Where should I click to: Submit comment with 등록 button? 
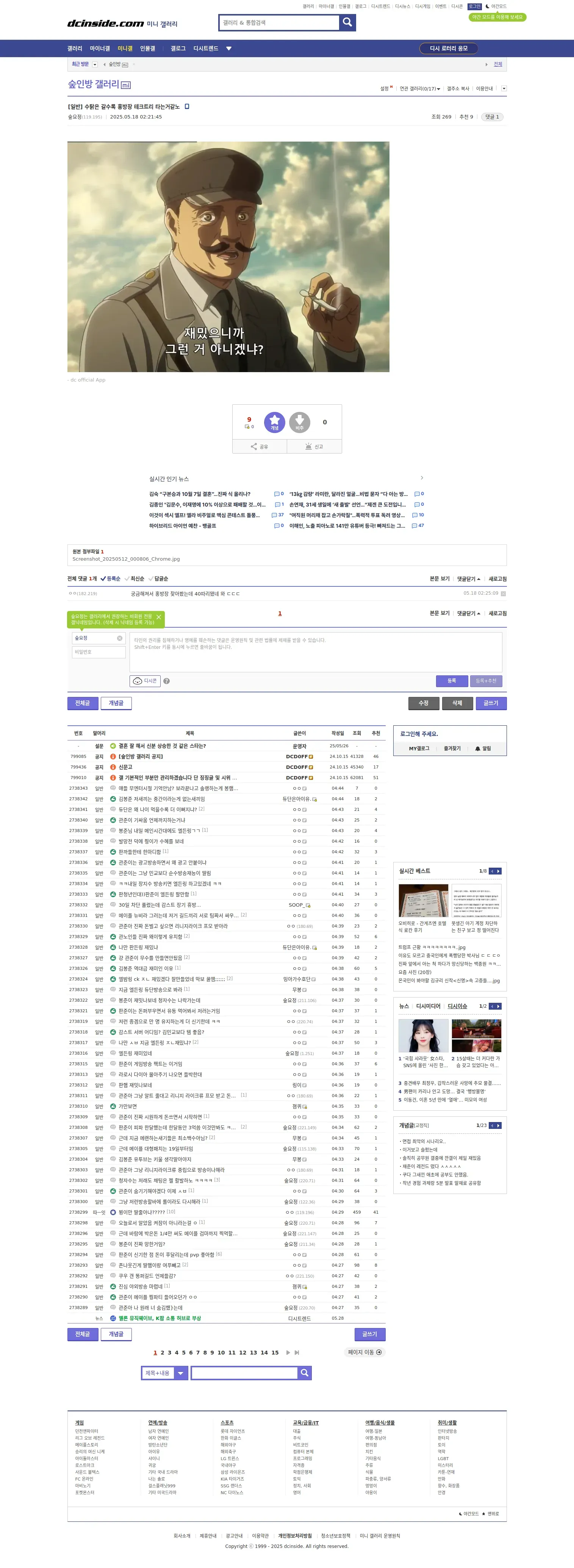[452, 681]
